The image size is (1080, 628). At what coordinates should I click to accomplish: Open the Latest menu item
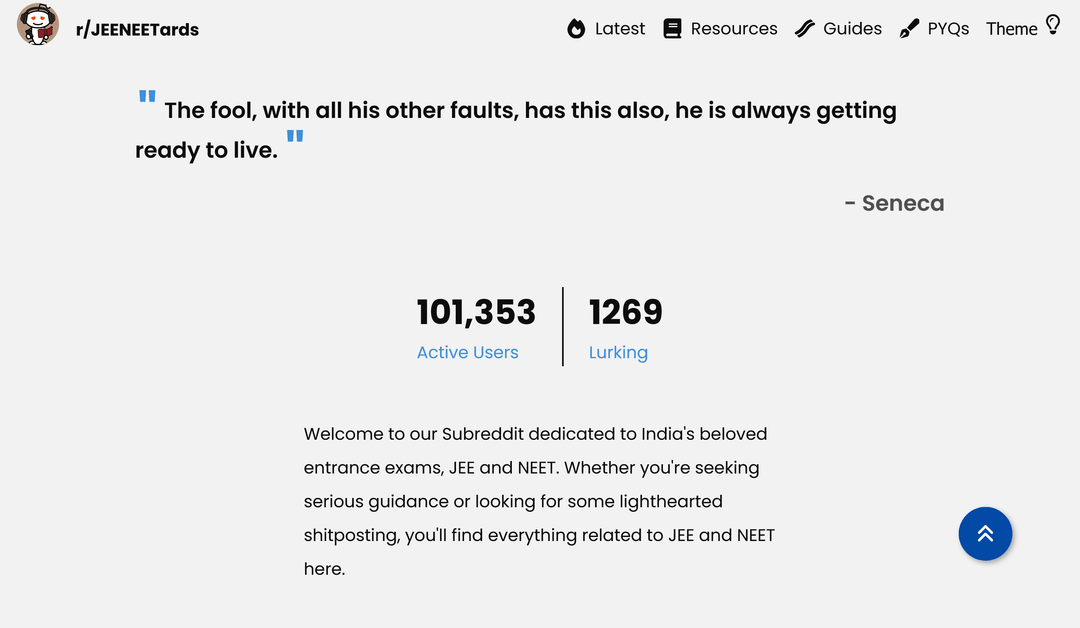pos(620,29)
